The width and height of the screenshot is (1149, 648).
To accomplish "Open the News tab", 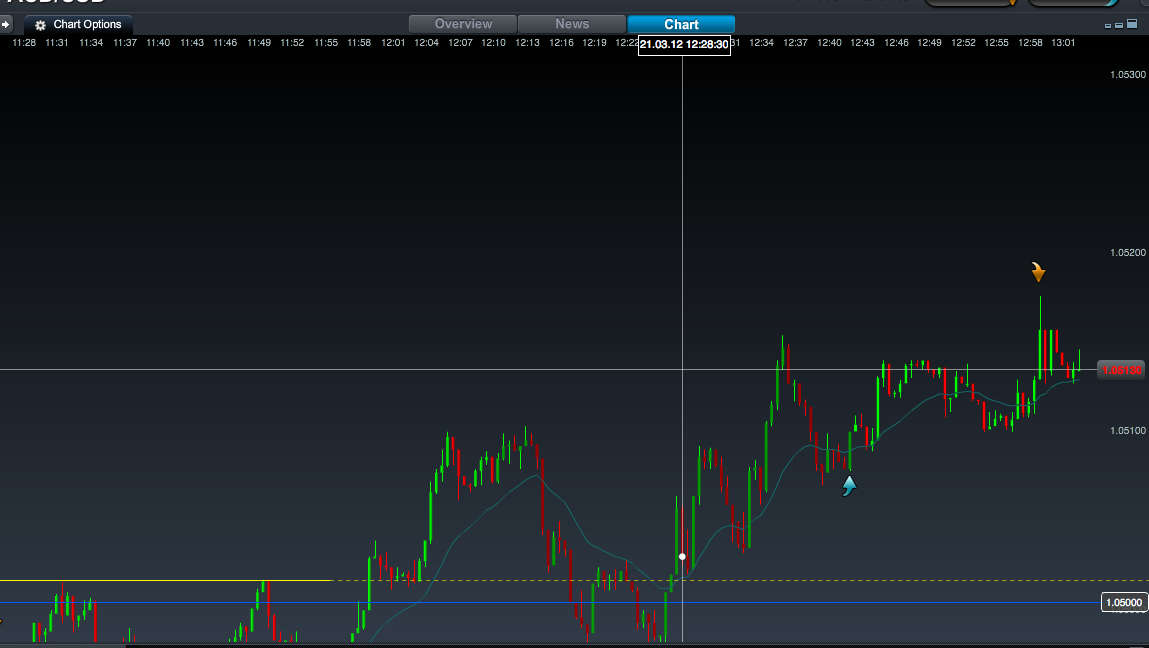I will click(572, 24).
